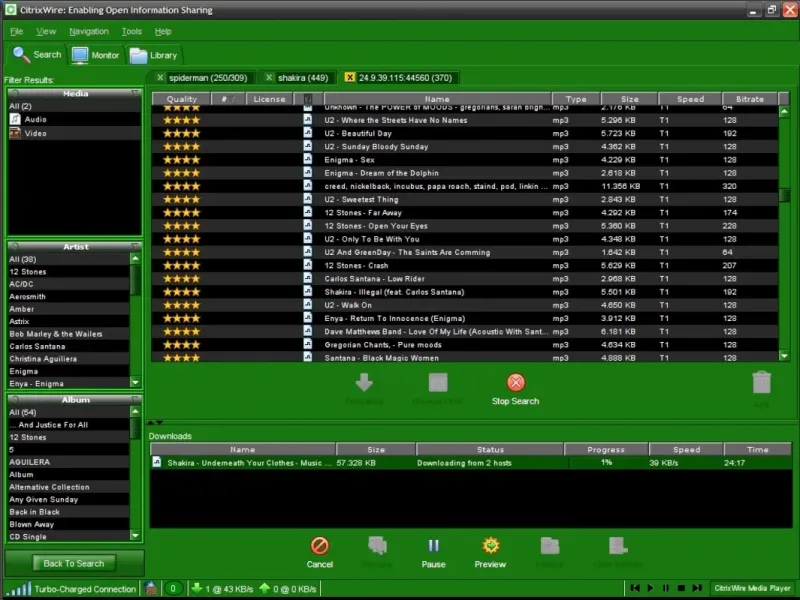Collapse the Artist filter panel arrow
This screenshot has width=800, height=600.
135,246
